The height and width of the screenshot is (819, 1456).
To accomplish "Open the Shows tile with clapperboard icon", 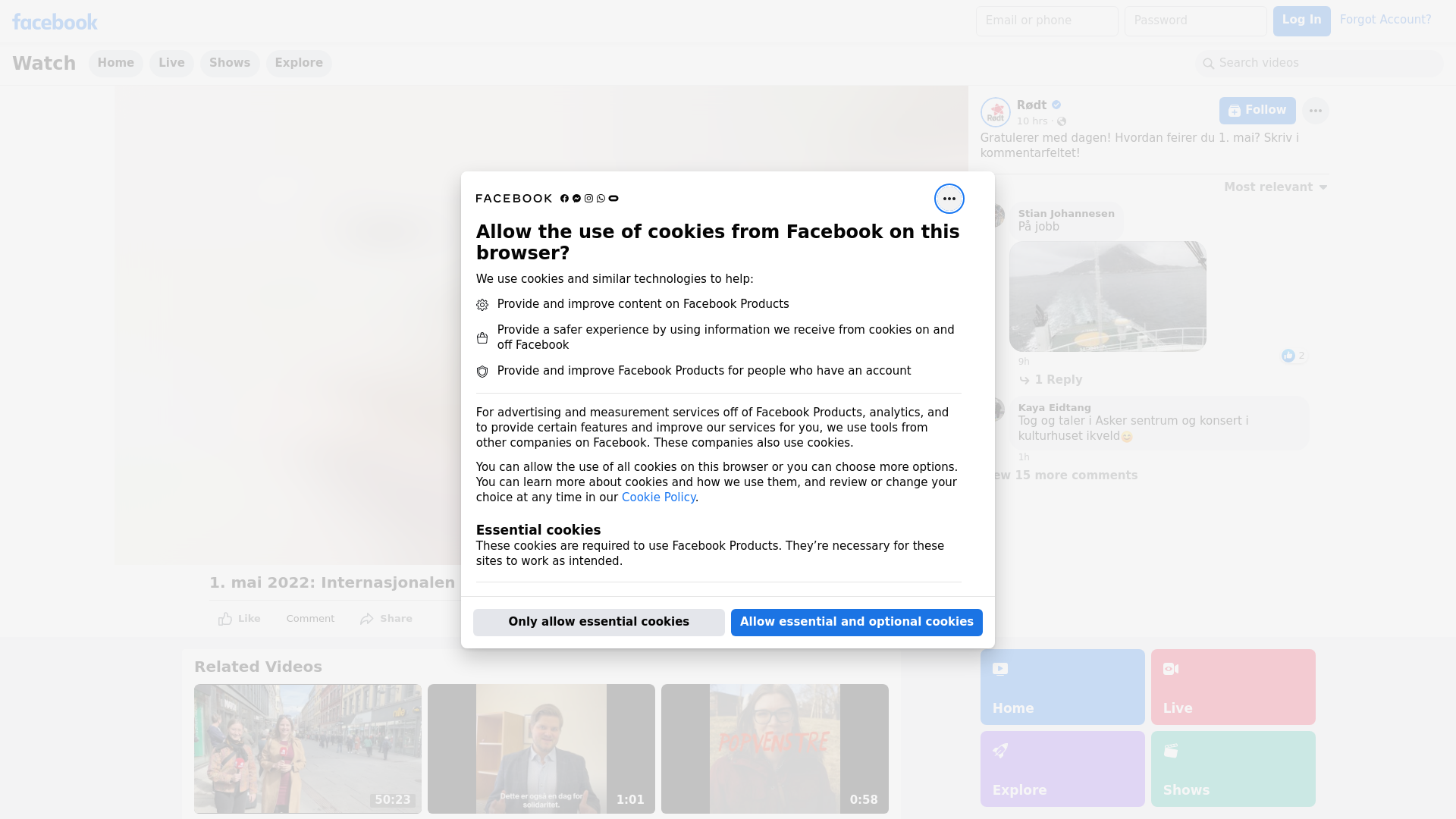I will pos(1233,769).
